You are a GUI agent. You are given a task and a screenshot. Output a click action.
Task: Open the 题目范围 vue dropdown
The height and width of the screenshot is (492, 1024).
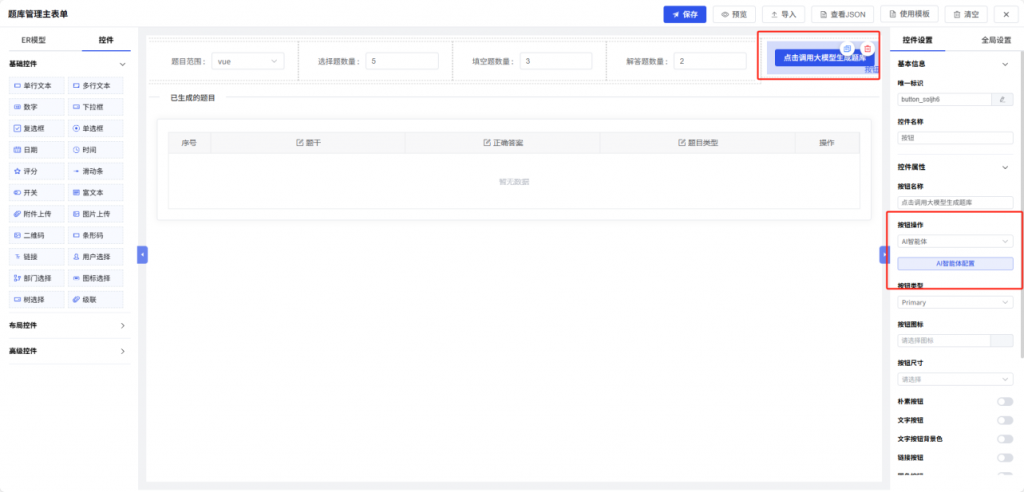248,61
